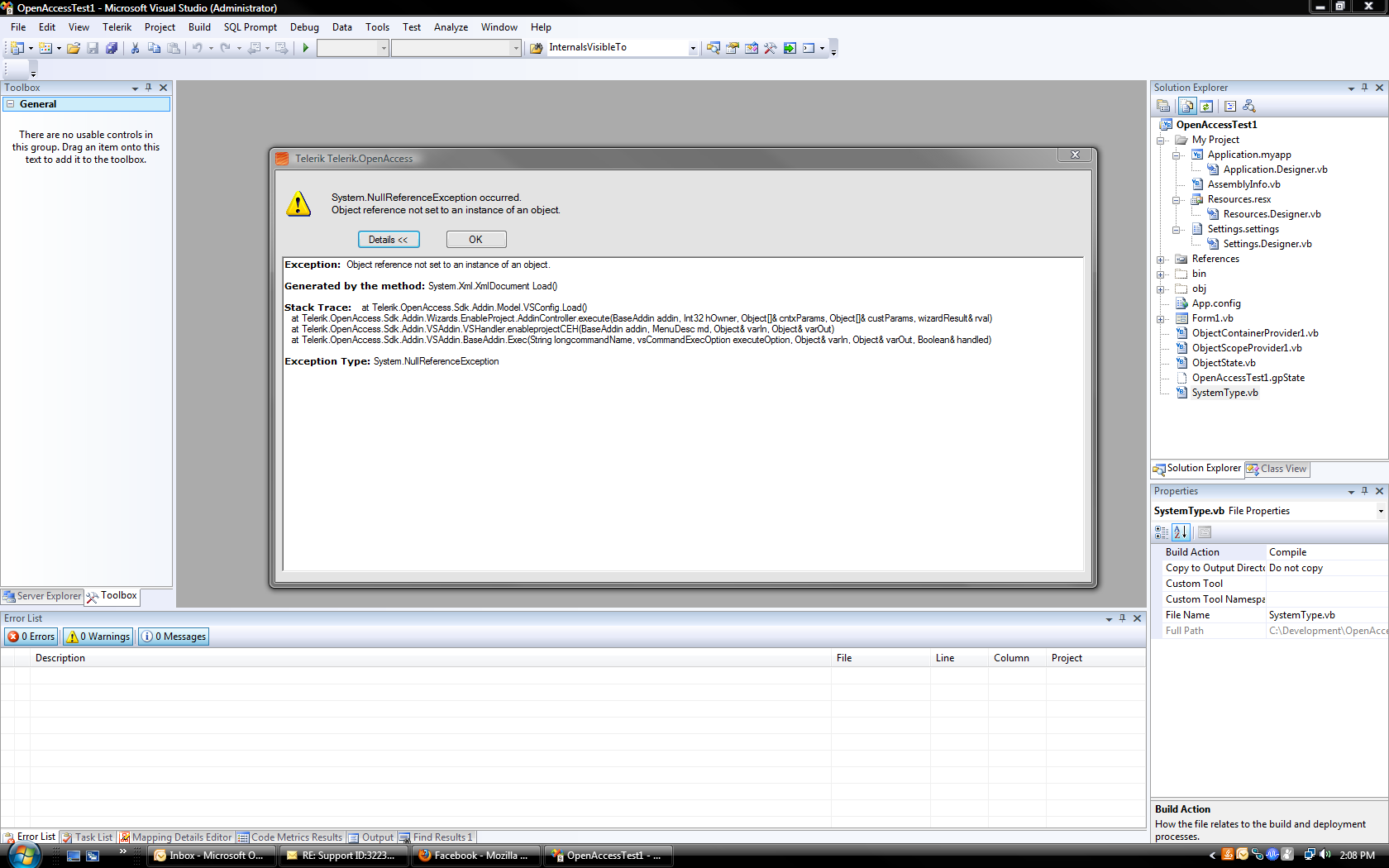Switch to the Class View tab
This screenshot has width=1389, height=868.
(x=1277, y=469)
